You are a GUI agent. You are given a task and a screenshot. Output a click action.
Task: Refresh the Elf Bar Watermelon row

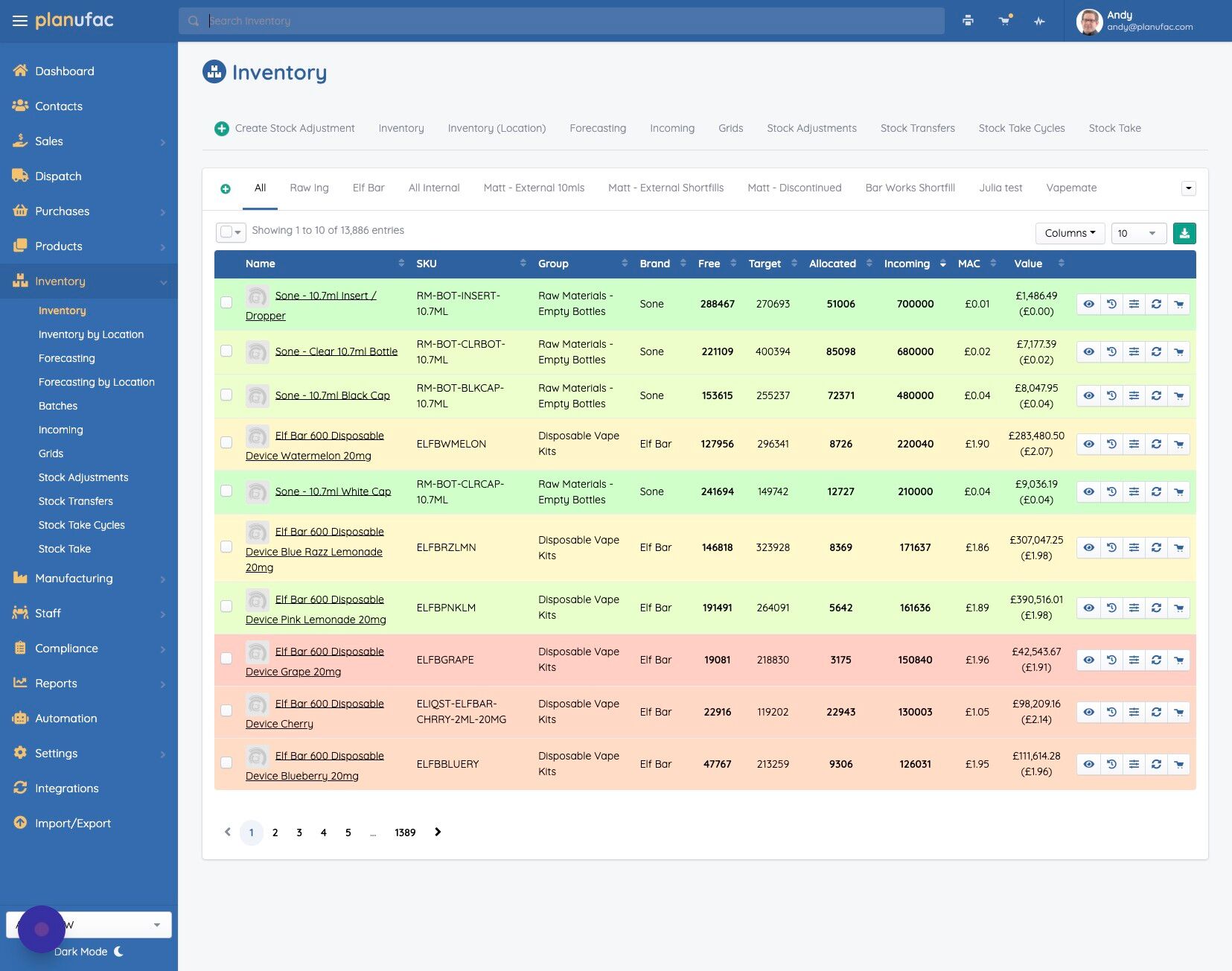1156,444
